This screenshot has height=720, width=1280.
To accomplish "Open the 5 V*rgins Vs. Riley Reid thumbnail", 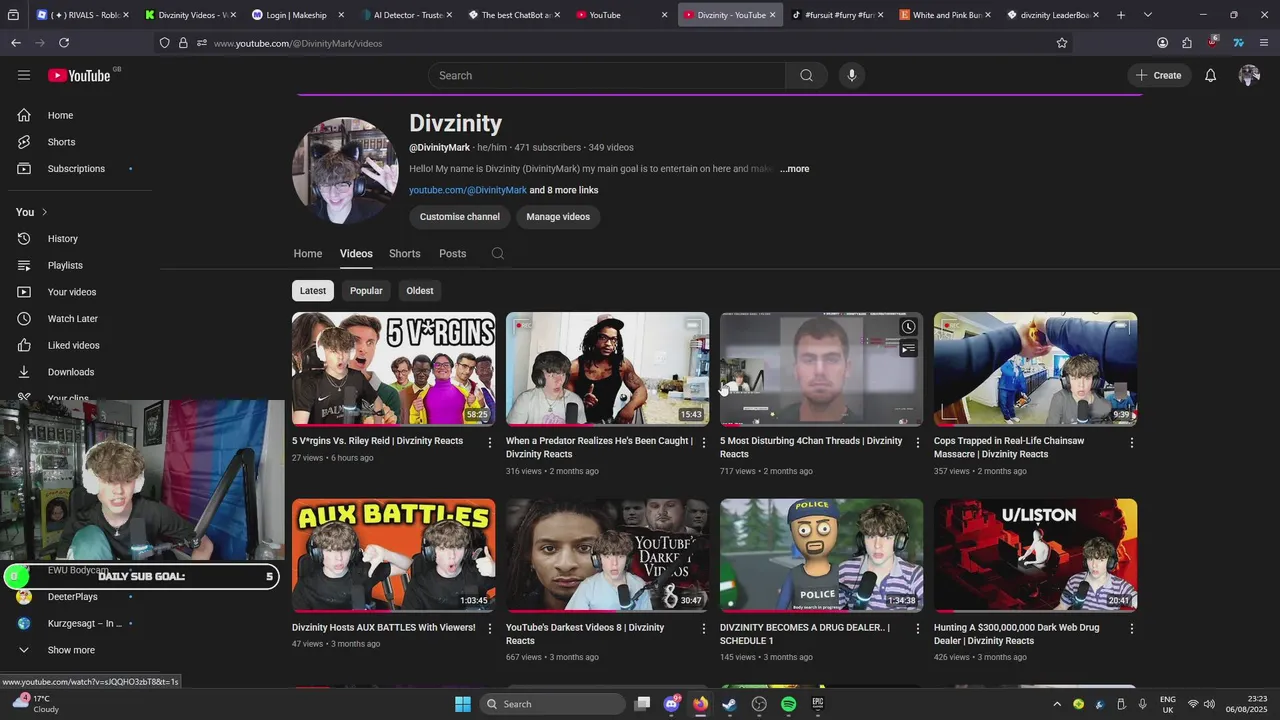I will [x=393, y=369].
